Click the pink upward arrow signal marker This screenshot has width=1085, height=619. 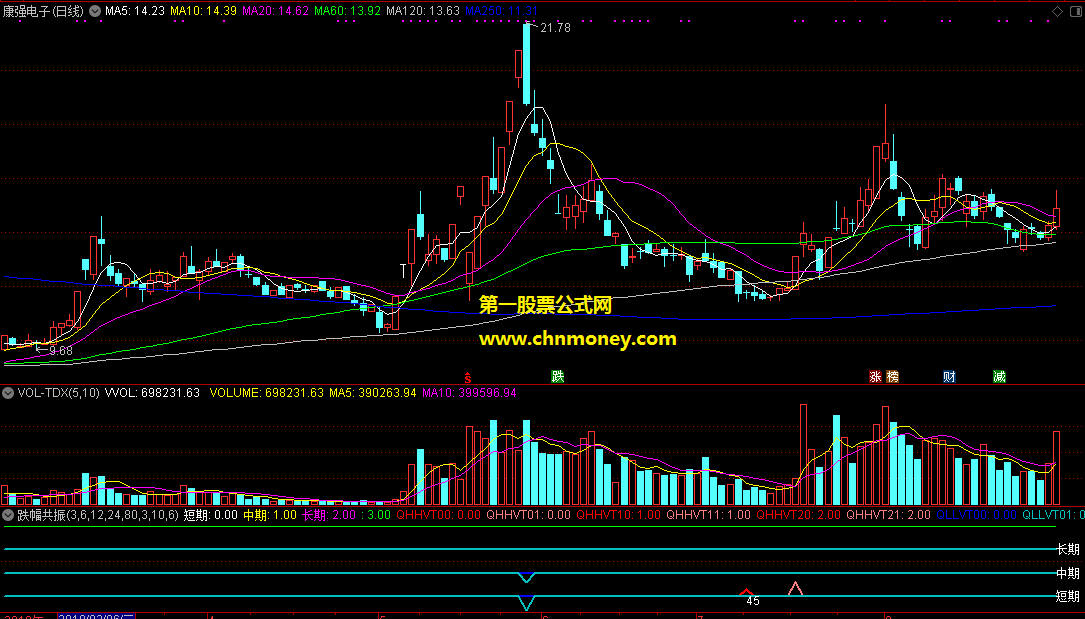(x=795, y=589)
